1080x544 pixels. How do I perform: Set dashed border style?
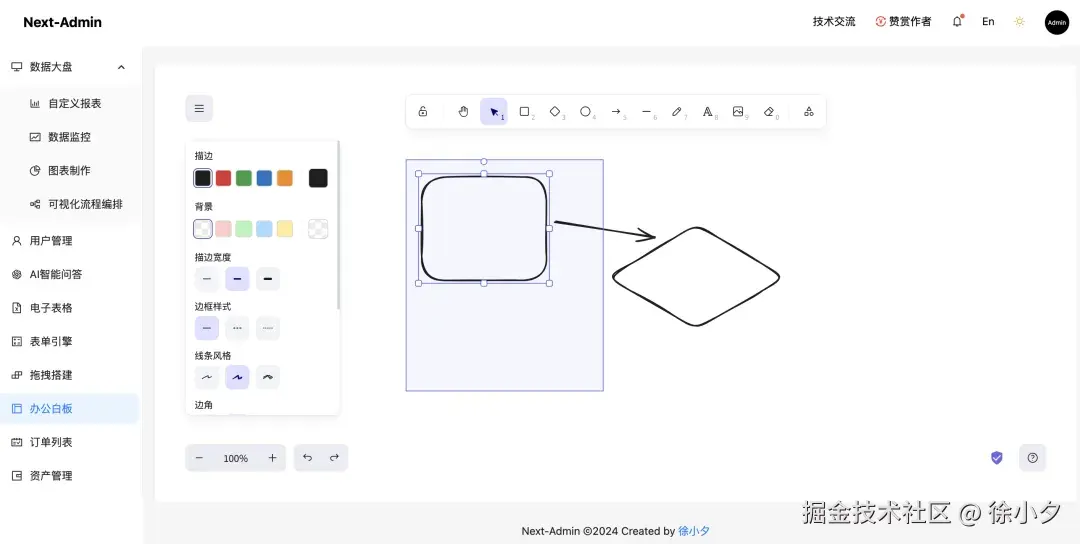point(237,328)
